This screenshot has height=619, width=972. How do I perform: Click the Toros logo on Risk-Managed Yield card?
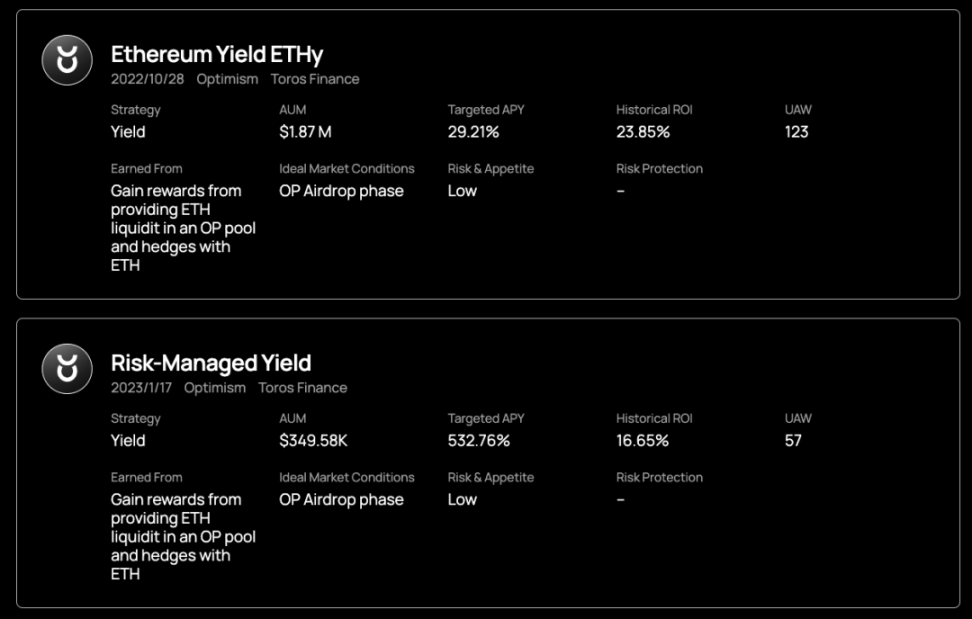(x=67, y=369)
